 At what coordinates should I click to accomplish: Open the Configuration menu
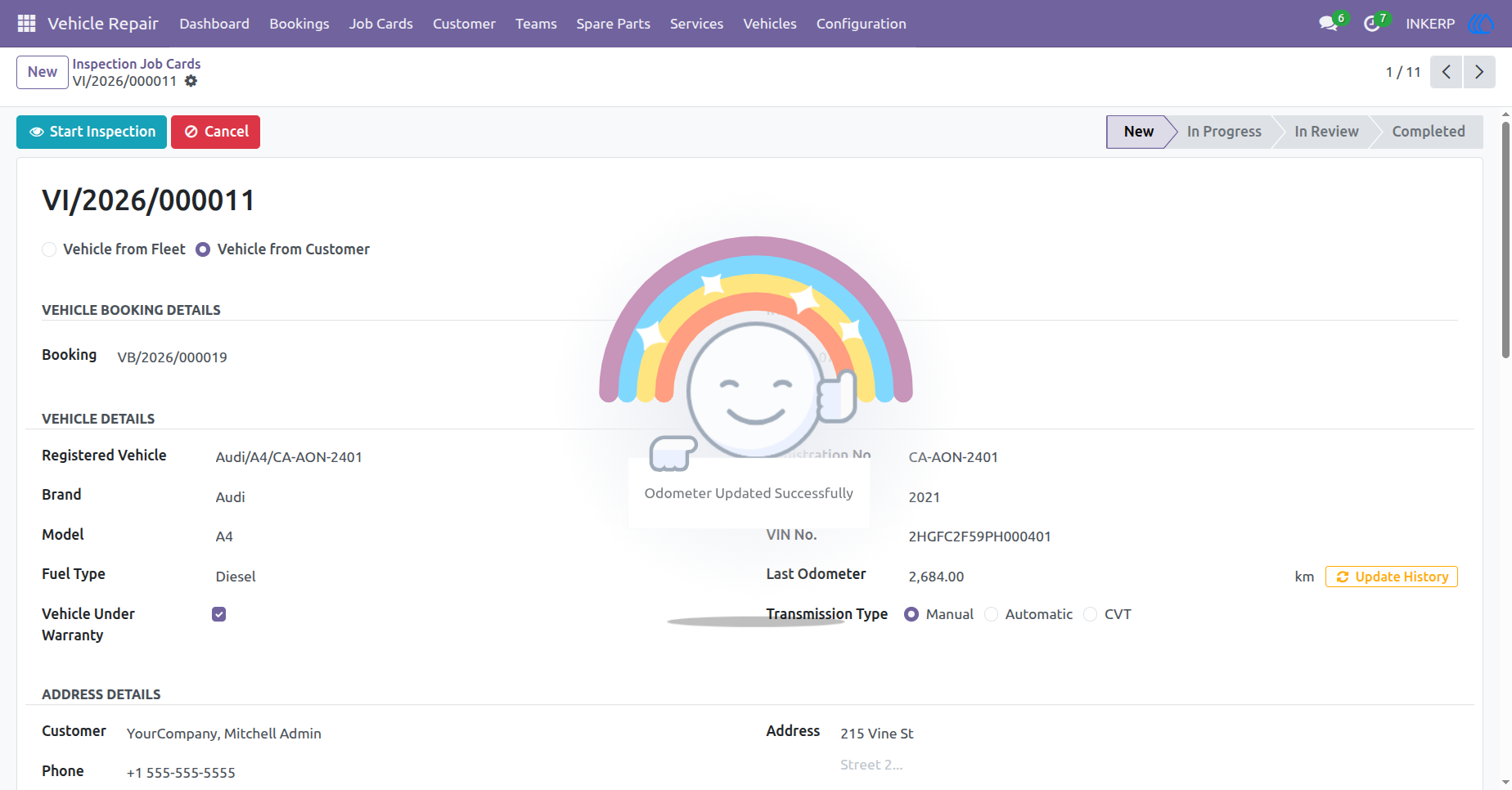861,24
